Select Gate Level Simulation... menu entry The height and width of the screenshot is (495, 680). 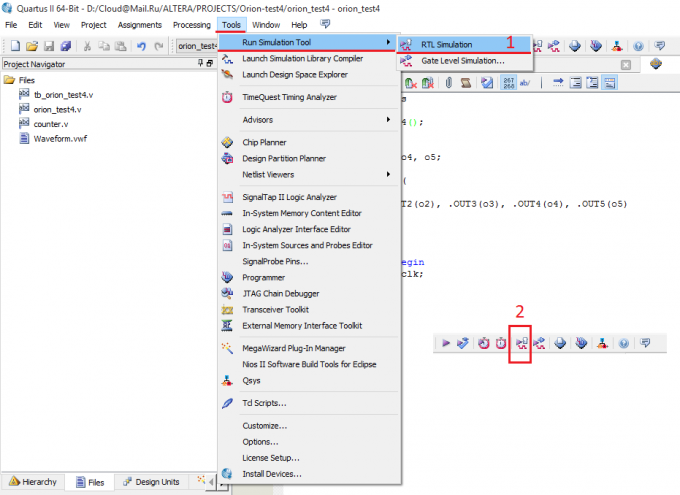(x=463, y=61)
